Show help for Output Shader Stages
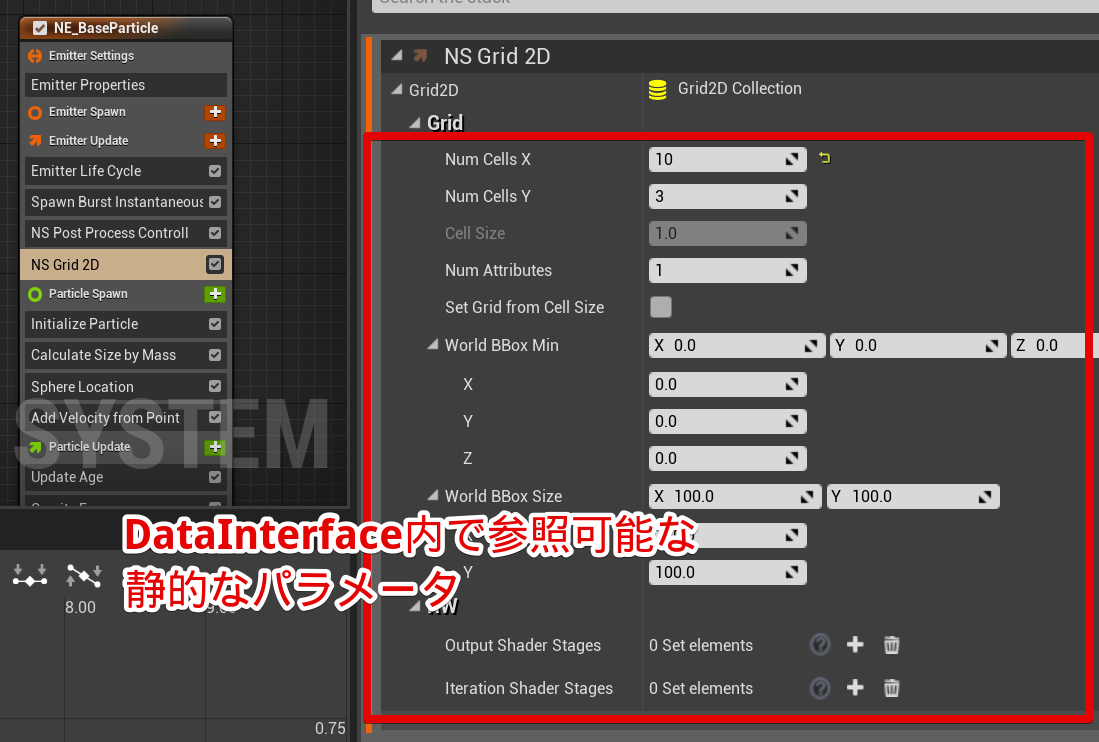Image resolution: width=1099 pixels, height=742 pixels. click(x=820, y=645)
